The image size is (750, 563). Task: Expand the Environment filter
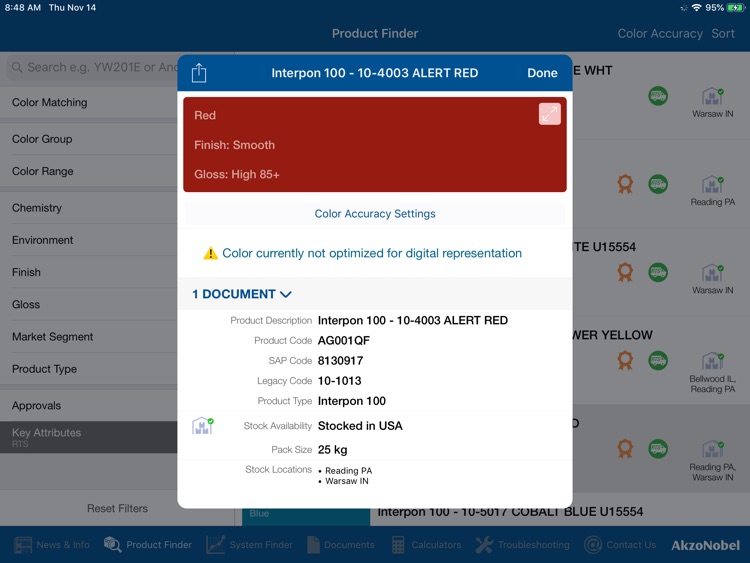coord(88,240)
